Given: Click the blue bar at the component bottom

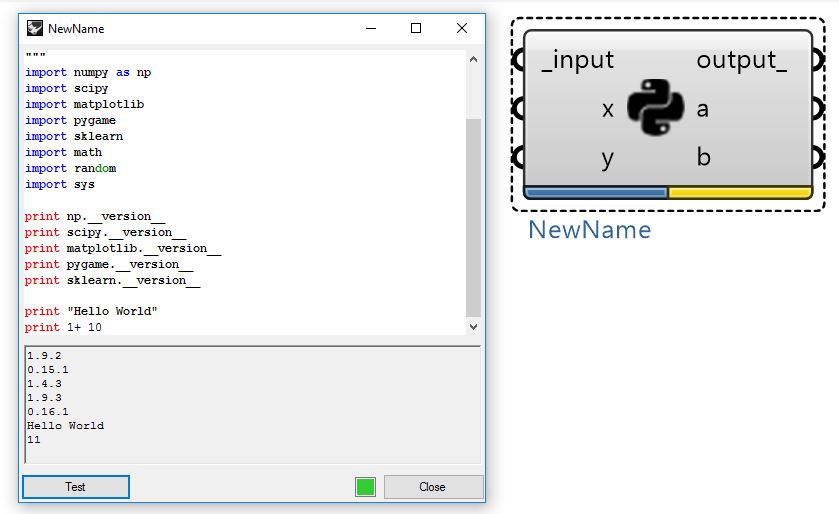Looking at the screenshot, I should [x=596, y=192].
